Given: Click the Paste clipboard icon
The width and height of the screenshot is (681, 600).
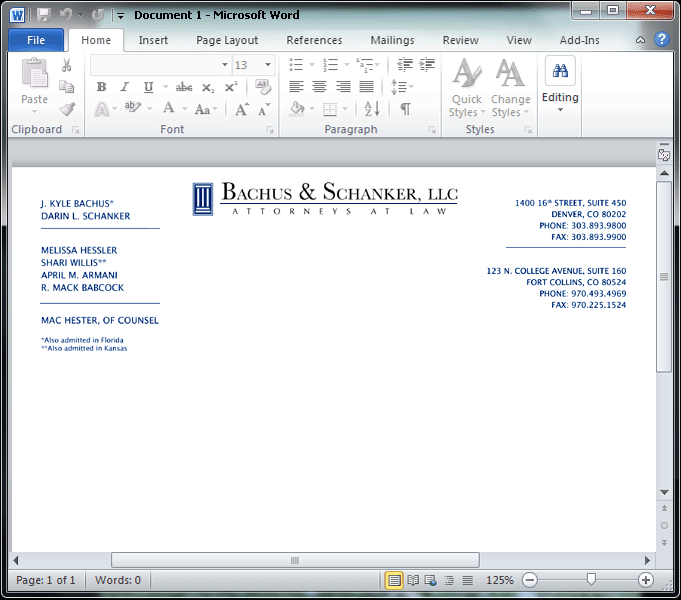Looking at the screenshot, I should 34,74.
